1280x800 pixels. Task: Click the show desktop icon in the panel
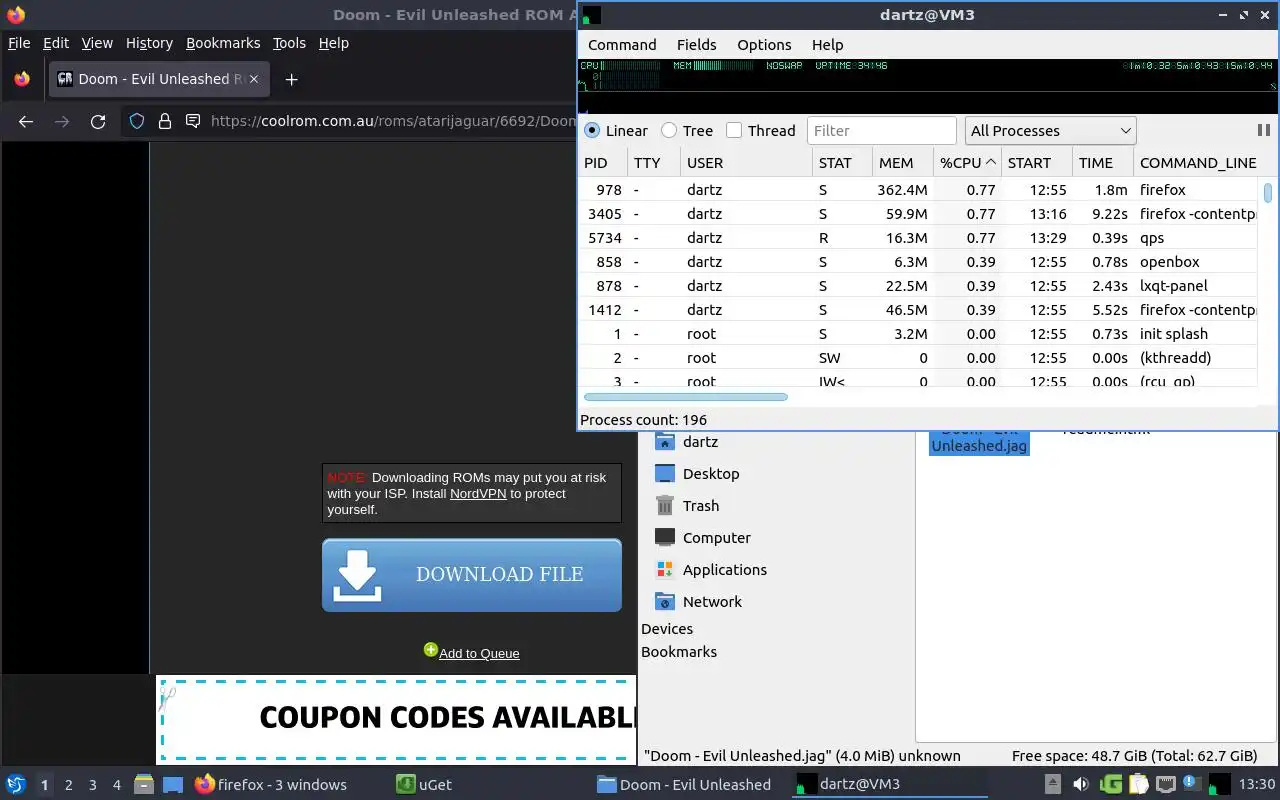tap(173, 785)
